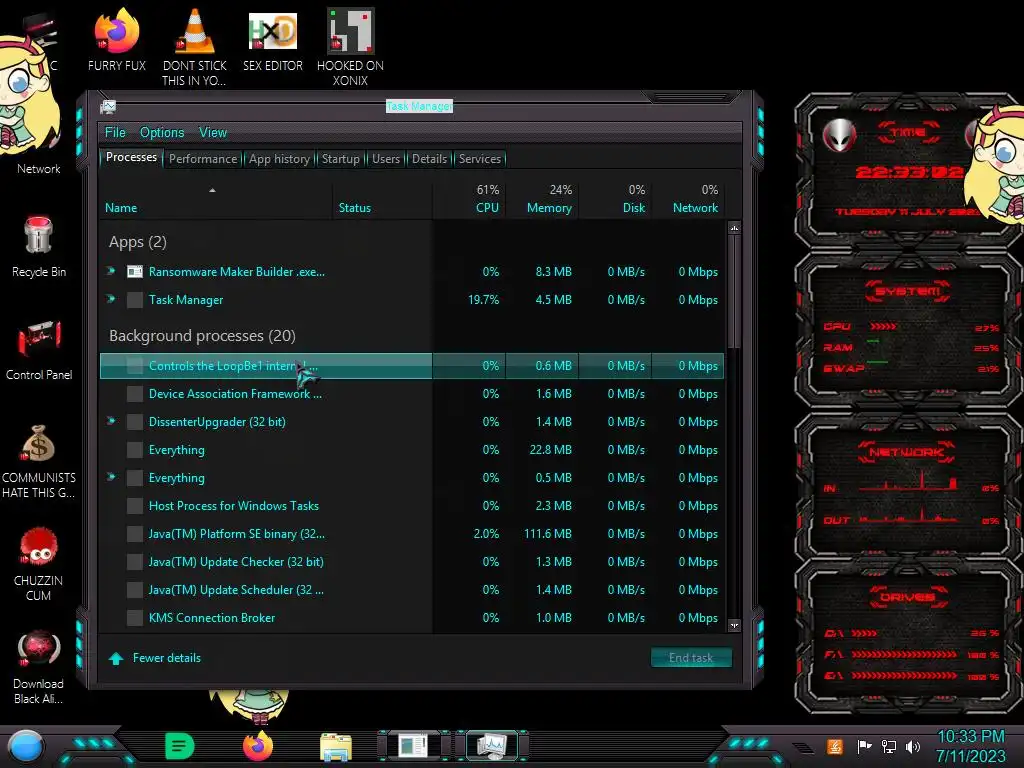
Task: Click the Apps (2) group header
Action: pos(138,242)
